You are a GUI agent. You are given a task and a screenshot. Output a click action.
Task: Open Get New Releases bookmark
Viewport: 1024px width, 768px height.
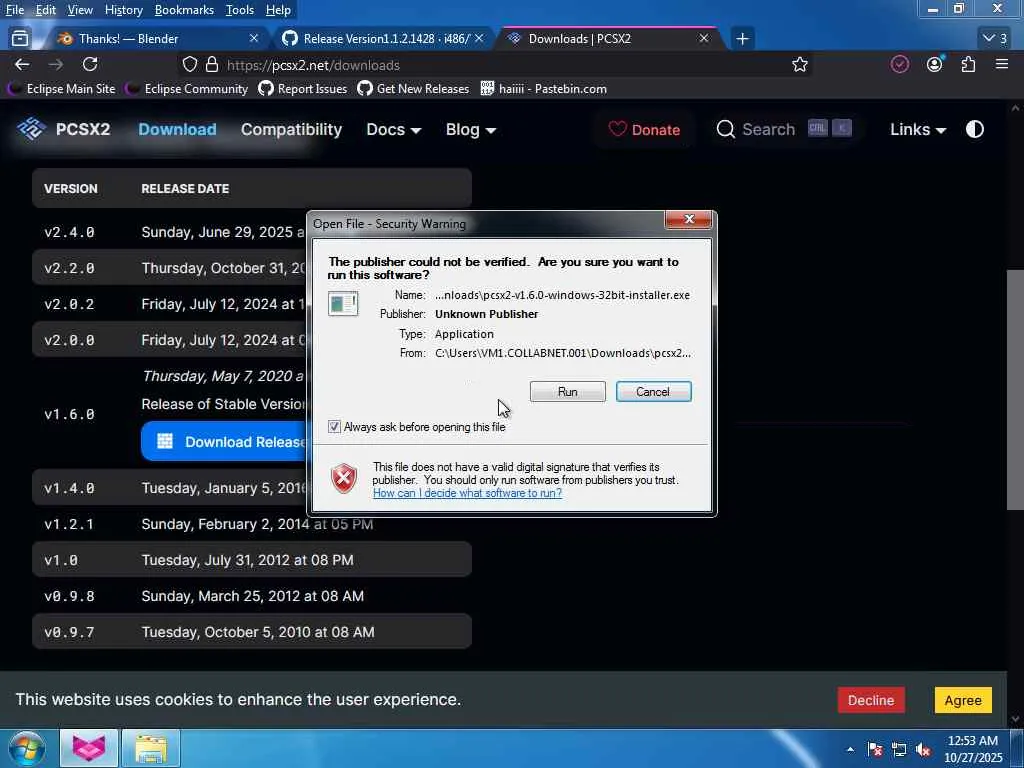(413, 89)
